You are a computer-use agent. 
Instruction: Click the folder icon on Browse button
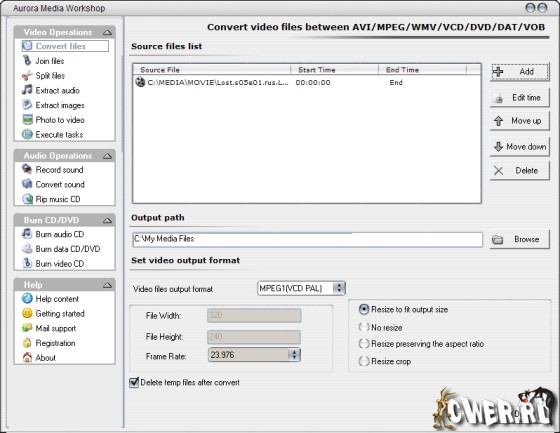click(498, 240)
